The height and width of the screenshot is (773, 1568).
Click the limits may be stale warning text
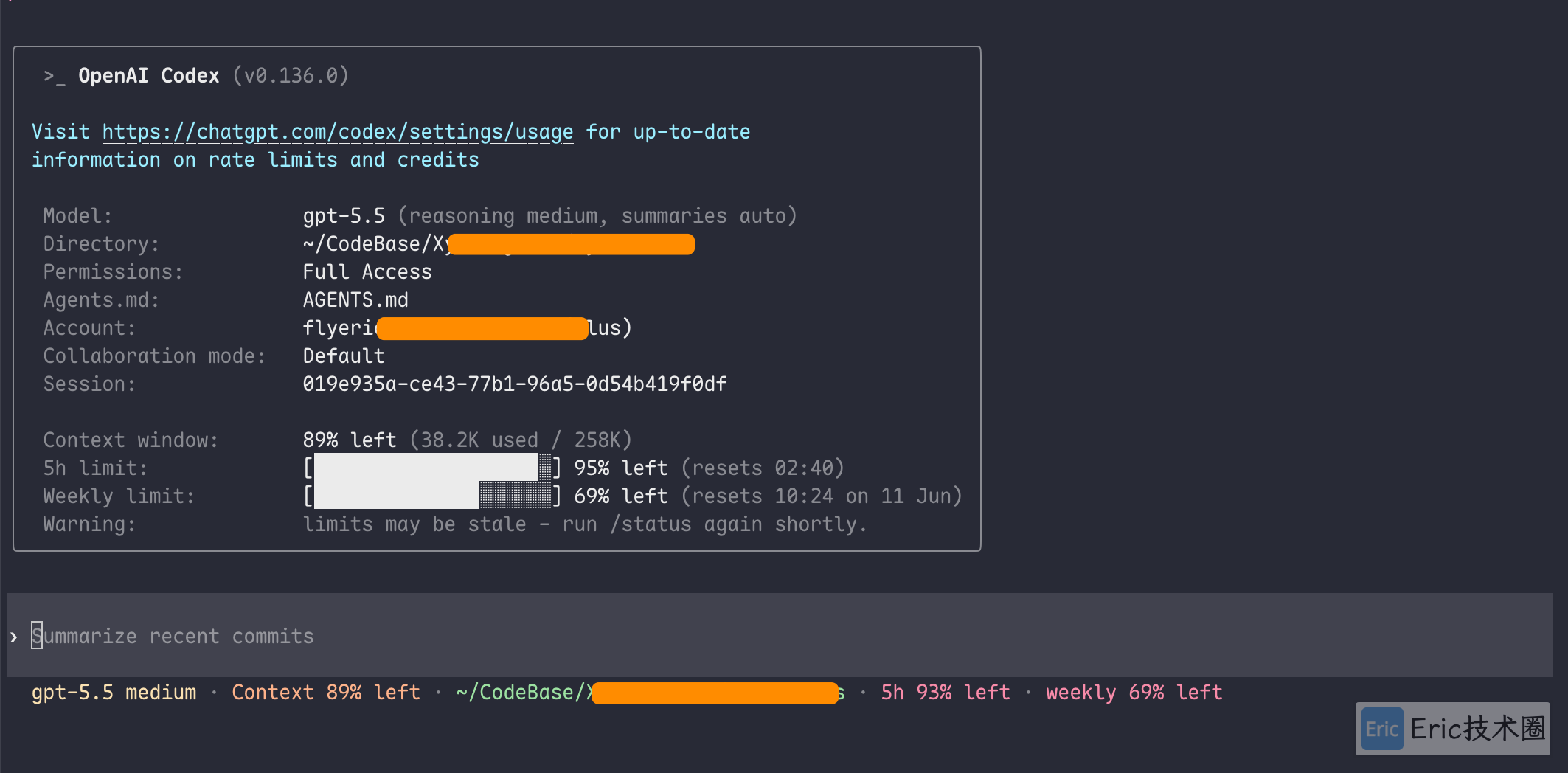[x=586, y=524]
